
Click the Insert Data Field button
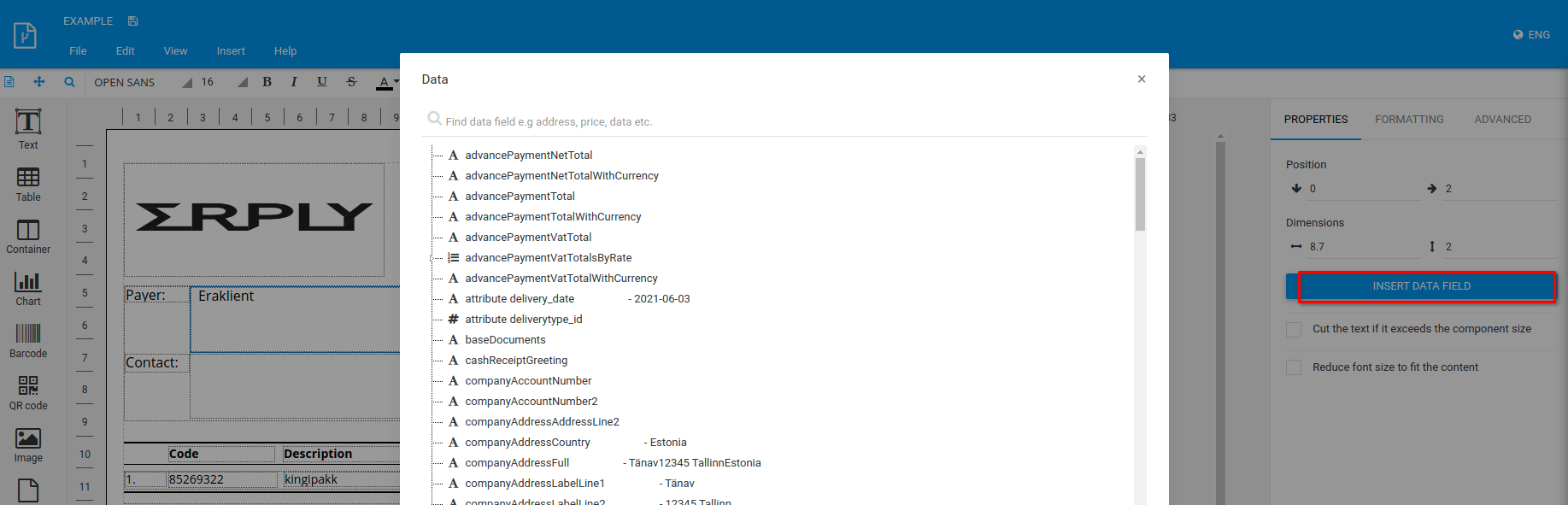[x=1421, y=286]
